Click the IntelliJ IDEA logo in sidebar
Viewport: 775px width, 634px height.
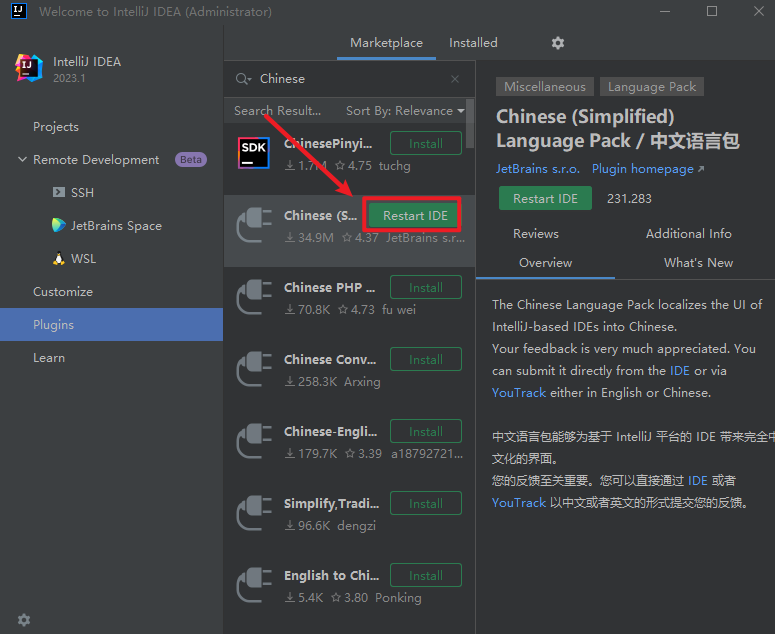(29, 68)
